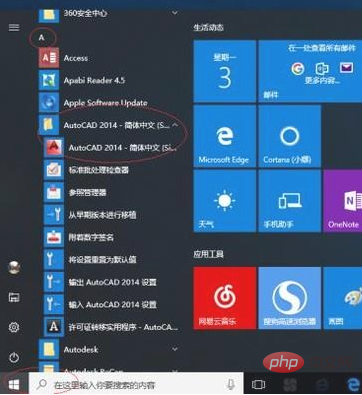Open Task View on taskbar

[258, 385]
